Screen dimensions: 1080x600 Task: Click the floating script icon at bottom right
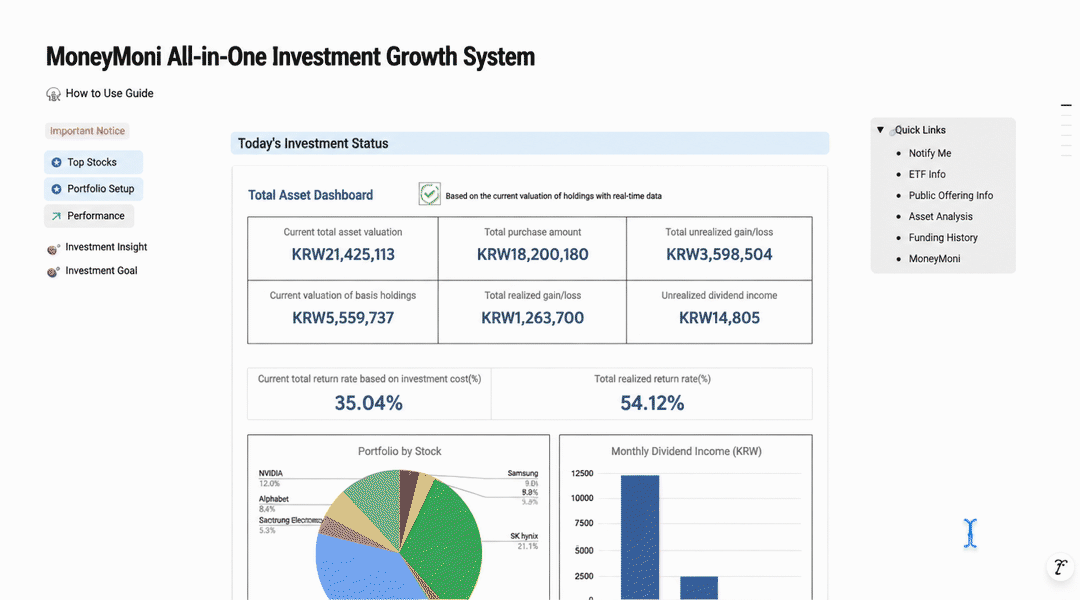tap(1060, 567)
